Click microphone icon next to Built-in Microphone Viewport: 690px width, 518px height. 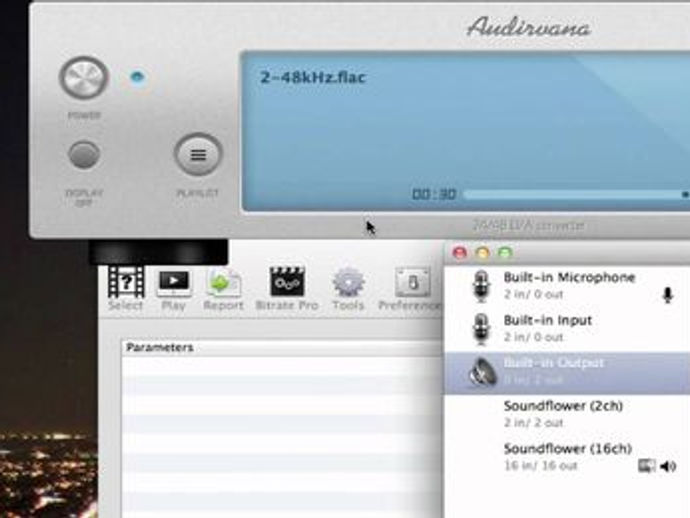pyautogui.click(x=668, y=295)
